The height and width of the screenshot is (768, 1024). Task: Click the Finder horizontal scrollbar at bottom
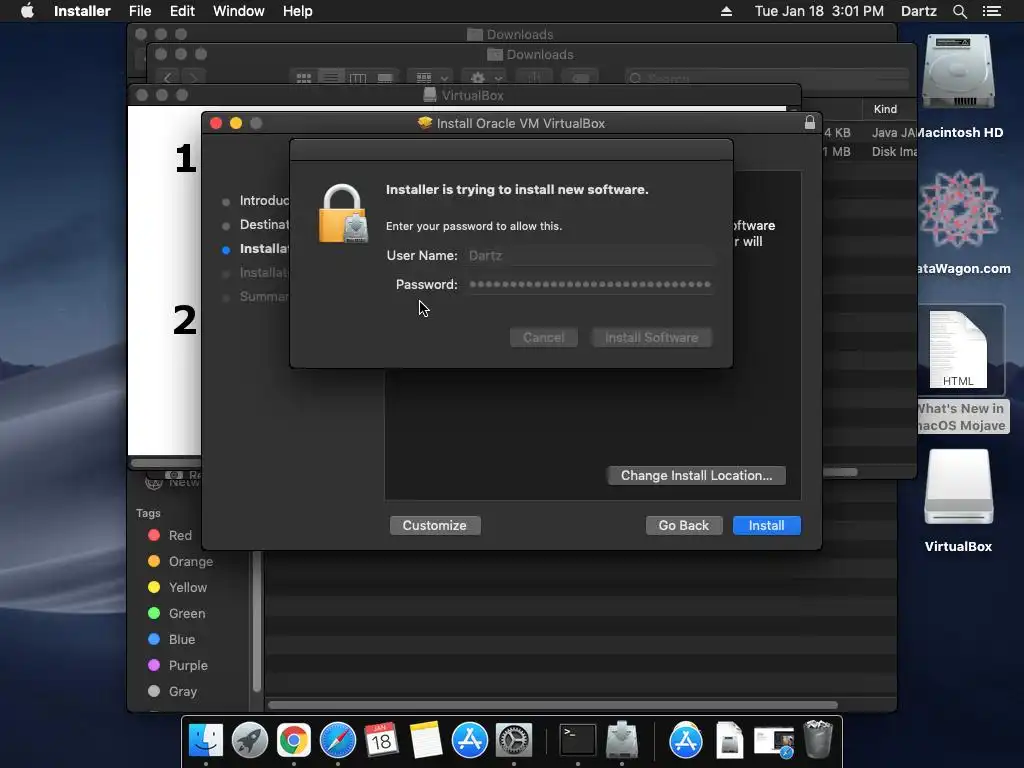552,705
